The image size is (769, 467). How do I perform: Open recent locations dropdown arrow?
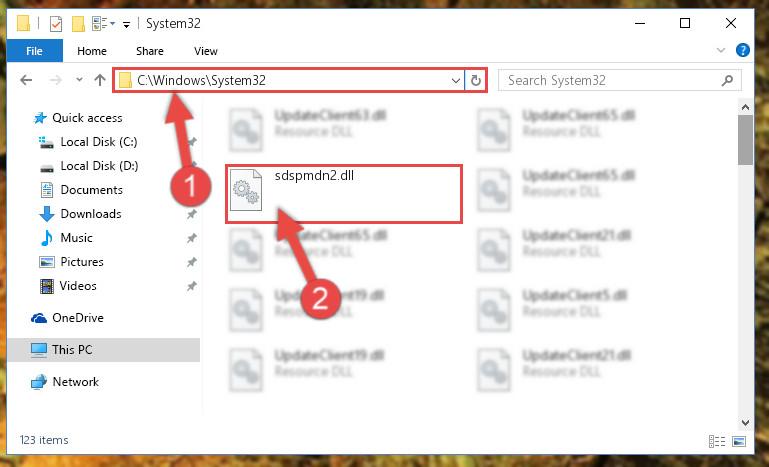click(x=79, y=80)
